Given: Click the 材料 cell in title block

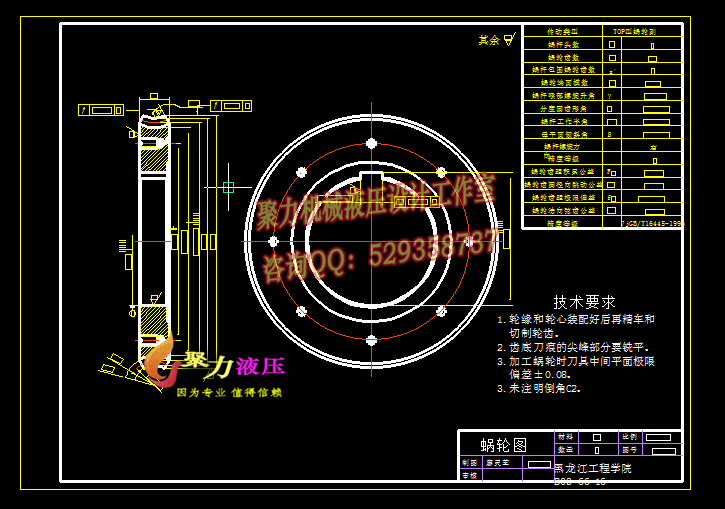Looking at the screenshot, I should (x=565, y=437).
